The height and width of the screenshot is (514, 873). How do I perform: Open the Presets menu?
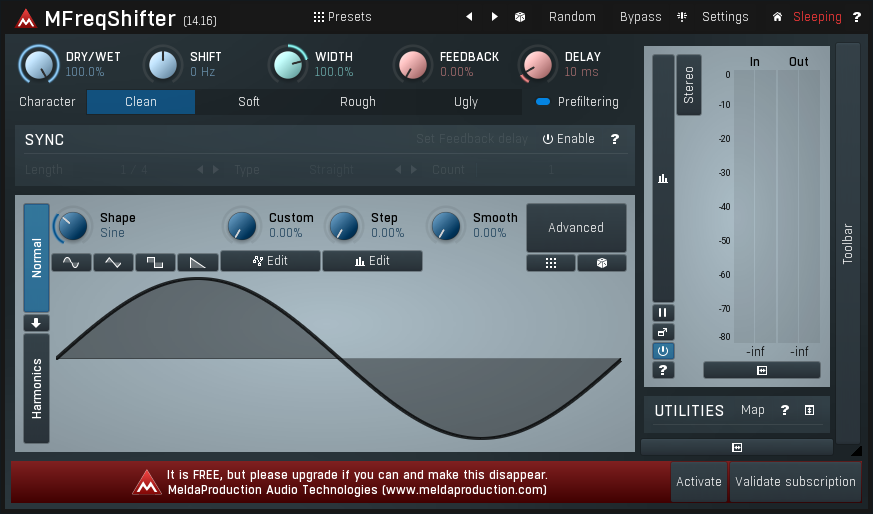point(342,17)
